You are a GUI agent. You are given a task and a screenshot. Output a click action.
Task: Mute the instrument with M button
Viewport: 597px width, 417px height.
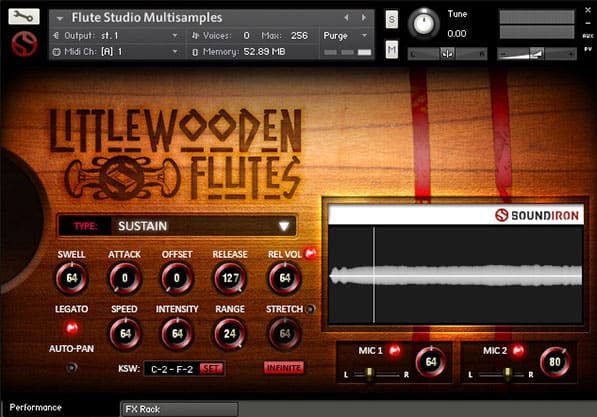392,49
